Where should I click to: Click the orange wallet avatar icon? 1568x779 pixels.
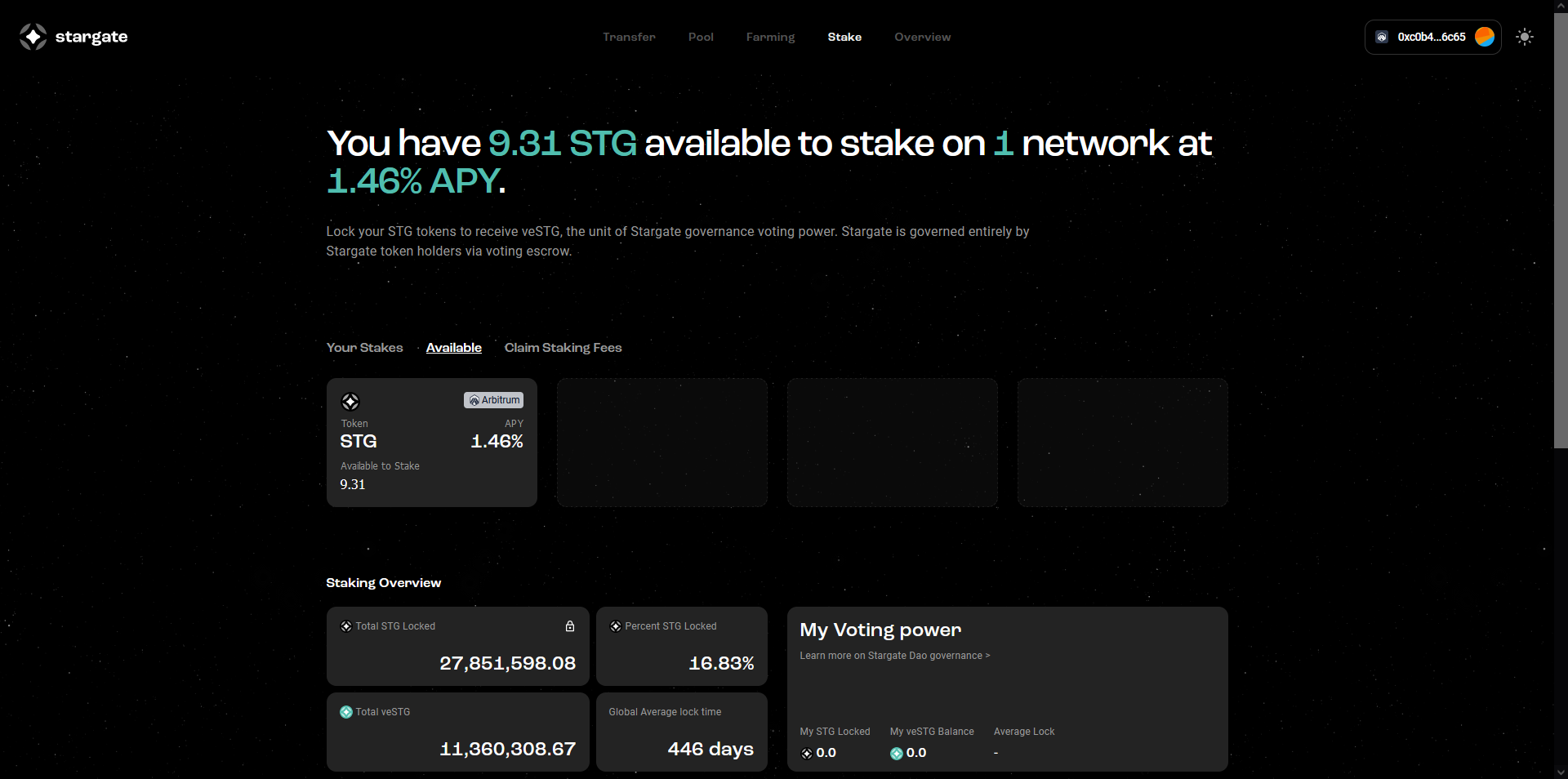point(1485,37)
